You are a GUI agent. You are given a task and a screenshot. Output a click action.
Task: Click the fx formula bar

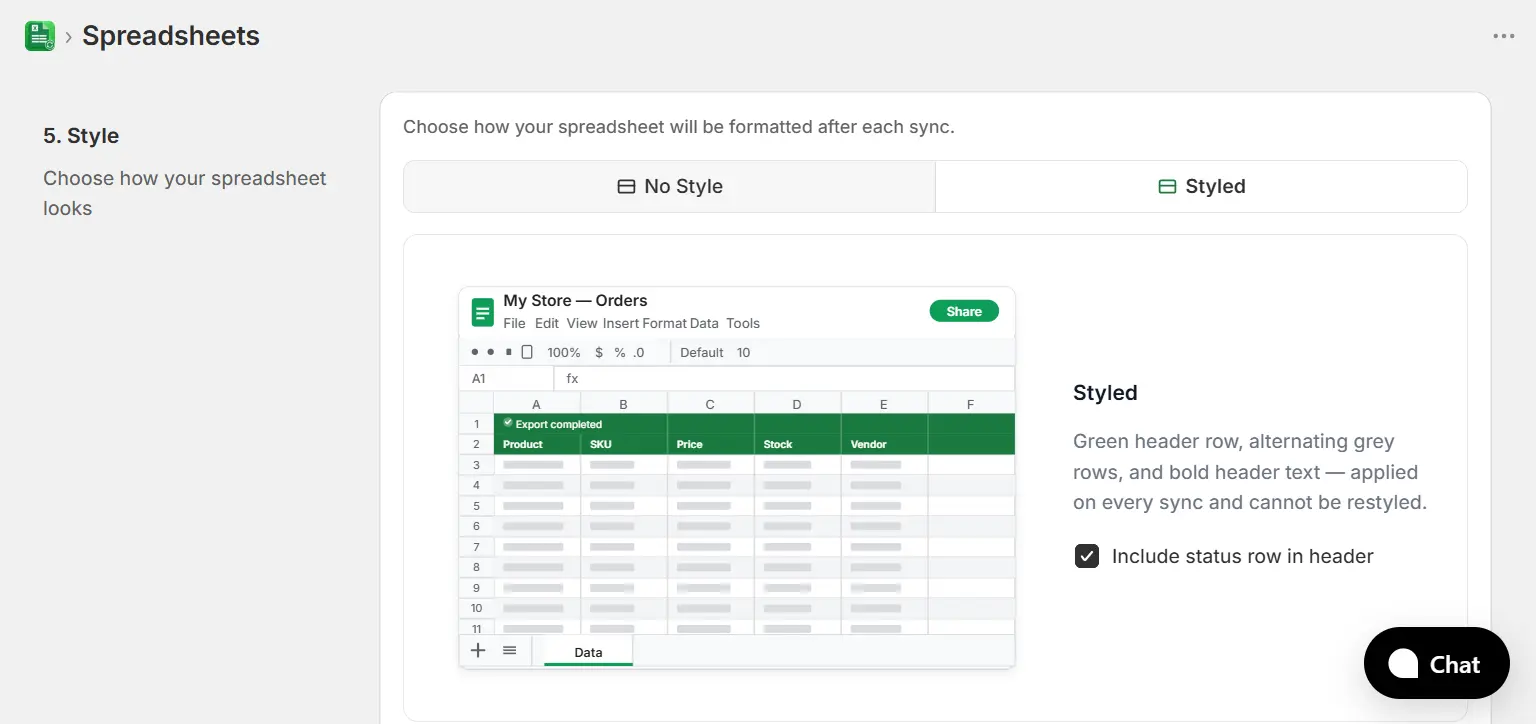(x=784, y=379)
